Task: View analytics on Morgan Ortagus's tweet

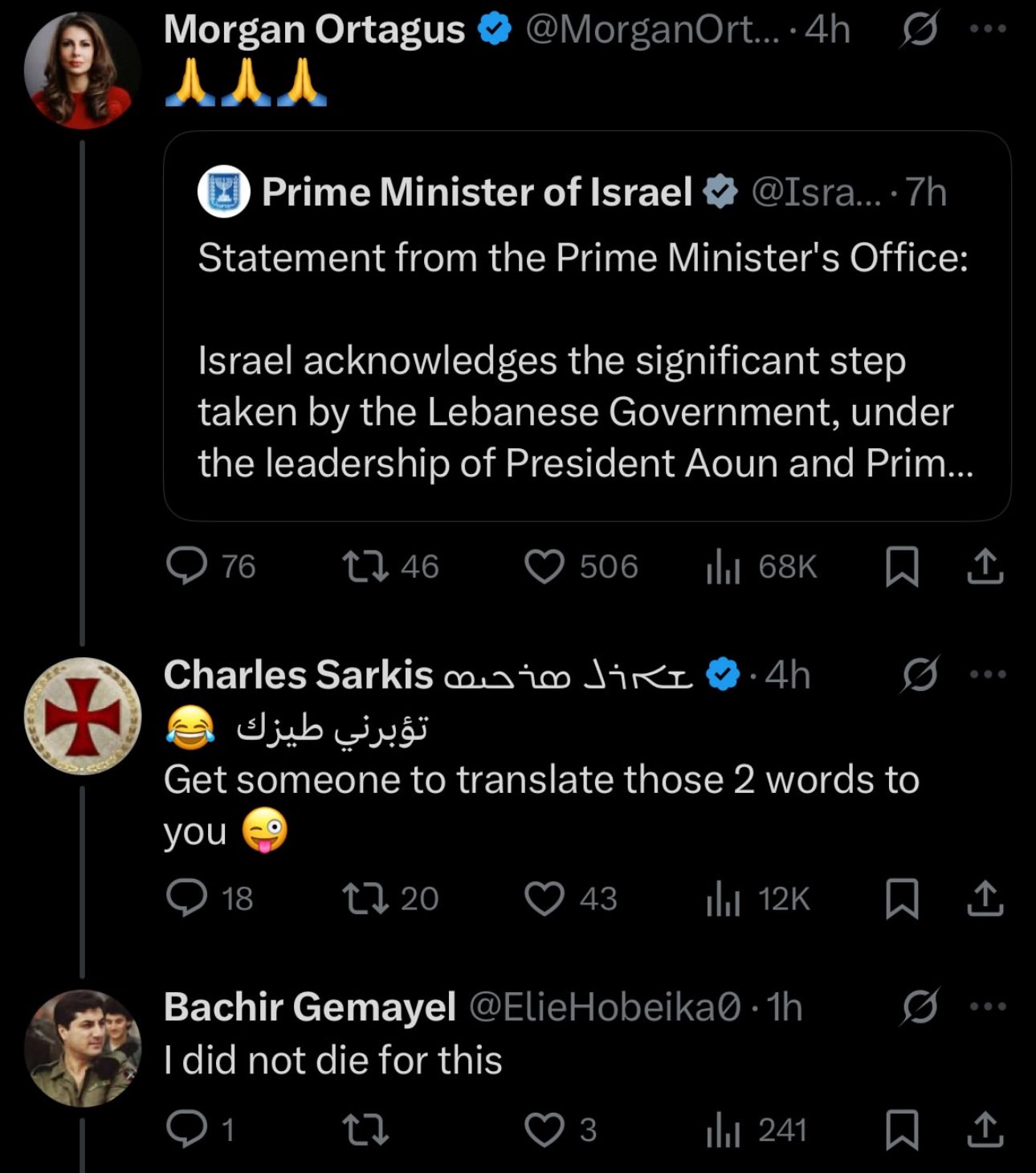Action: [x=723, y=567]
